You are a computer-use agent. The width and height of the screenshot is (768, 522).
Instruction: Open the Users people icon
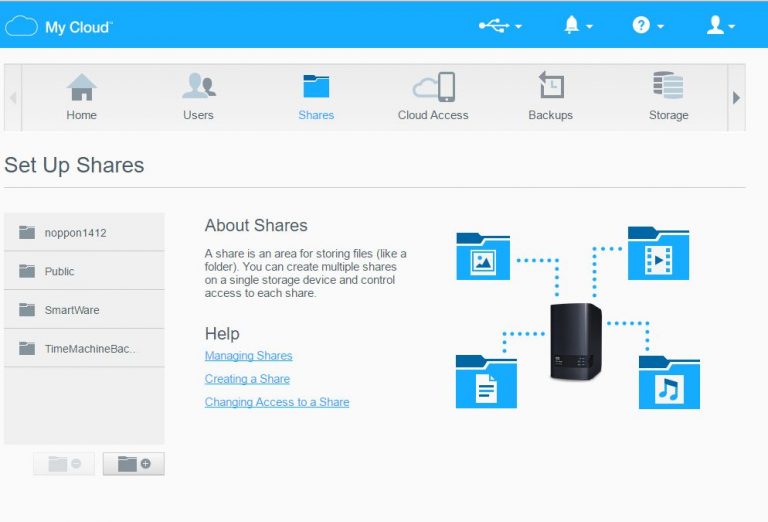coord(198,86)
